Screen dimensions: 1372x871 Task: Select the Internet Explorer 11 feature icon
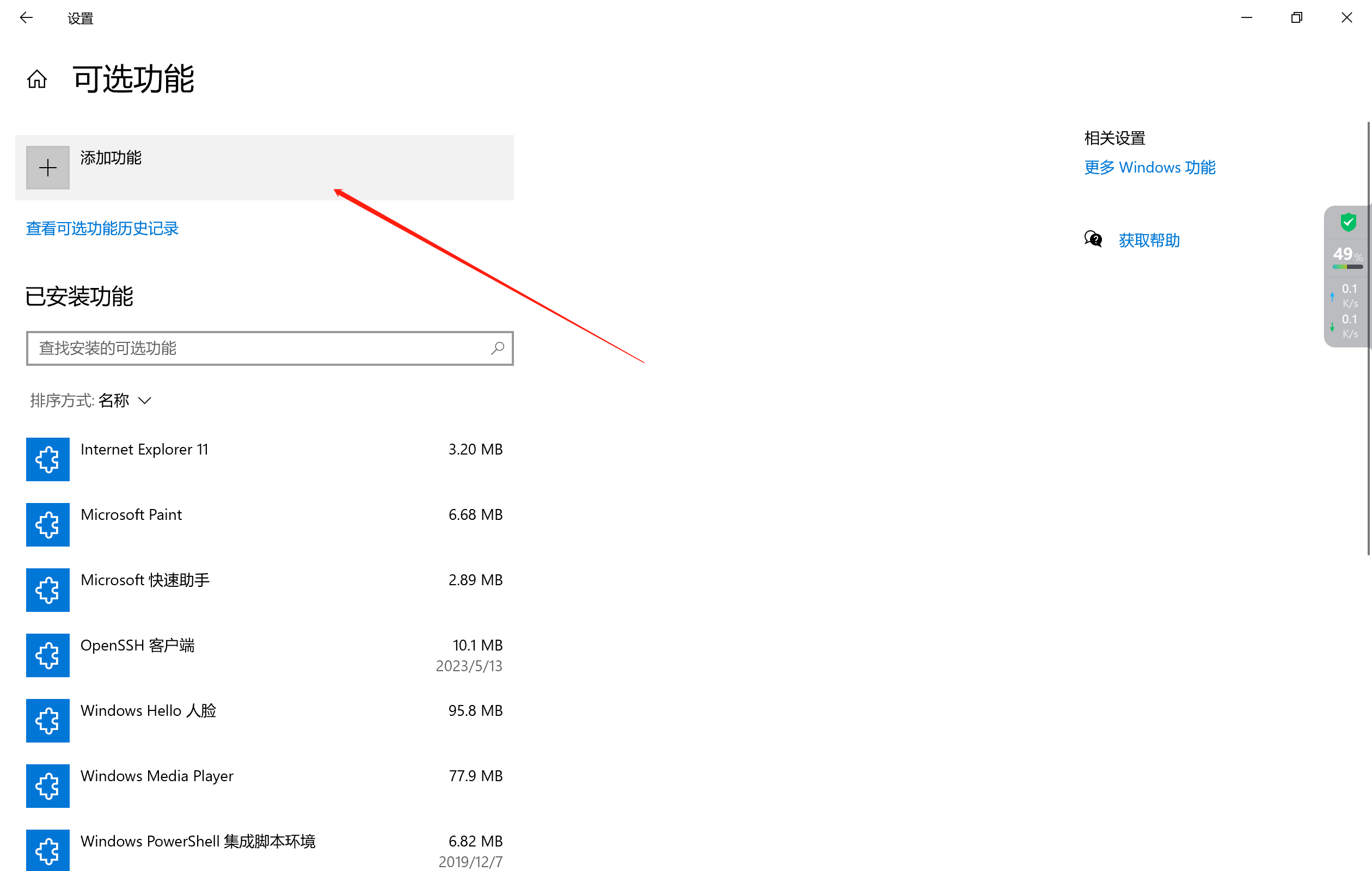pos(48,459)
